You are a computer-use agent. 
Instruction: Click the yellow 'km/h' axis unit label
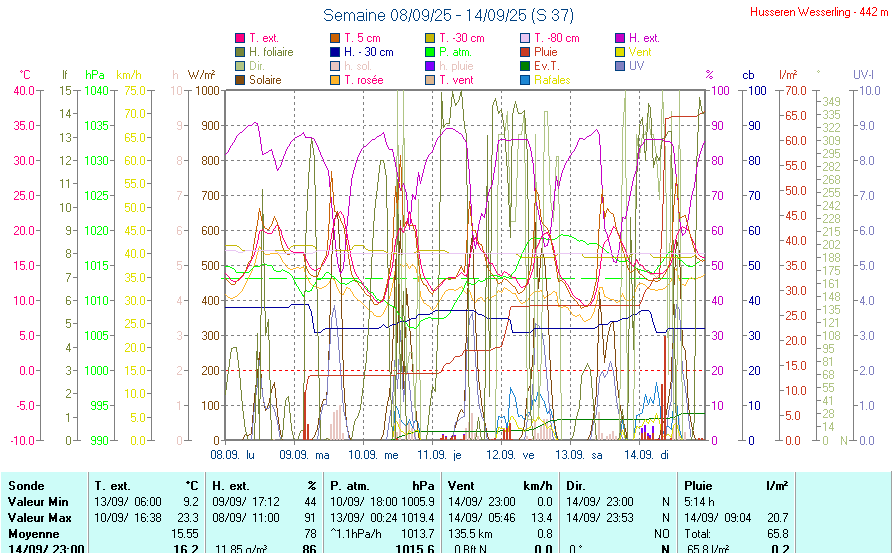(129, 75)
